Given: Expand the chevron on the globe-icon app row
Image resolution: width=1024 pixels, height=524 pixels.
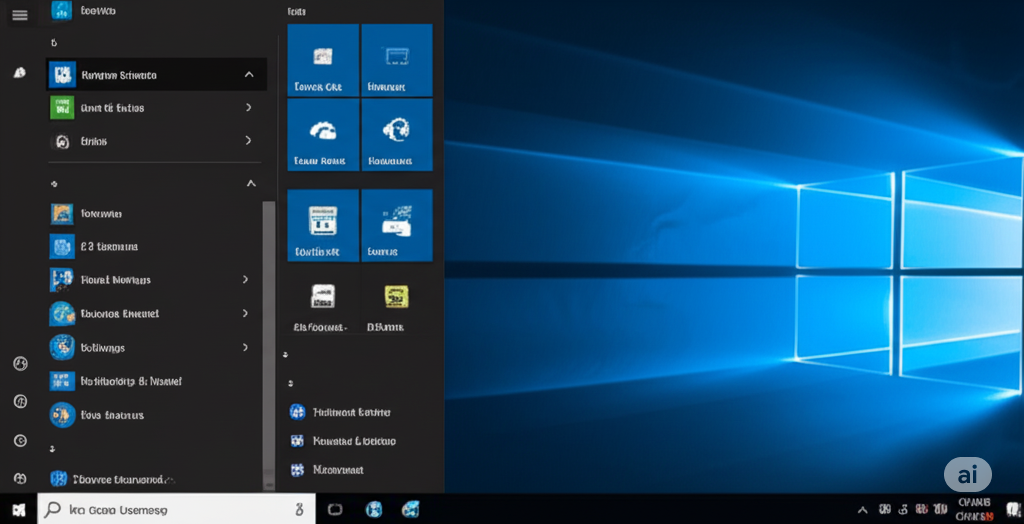Looking at the screenshot, I should pos(246,313).
